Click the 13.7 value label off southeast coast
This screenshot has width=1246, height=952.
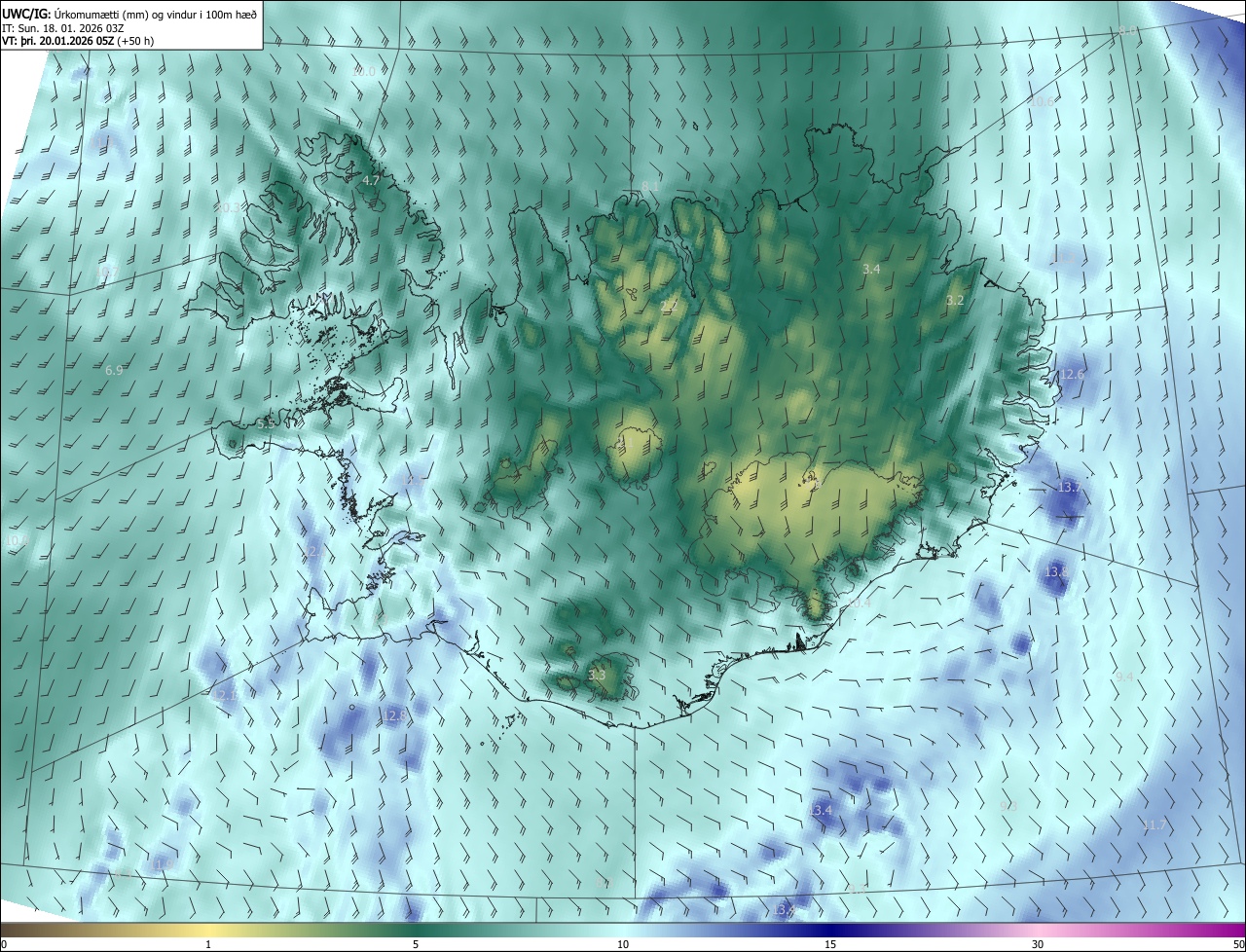point(1069,487)
